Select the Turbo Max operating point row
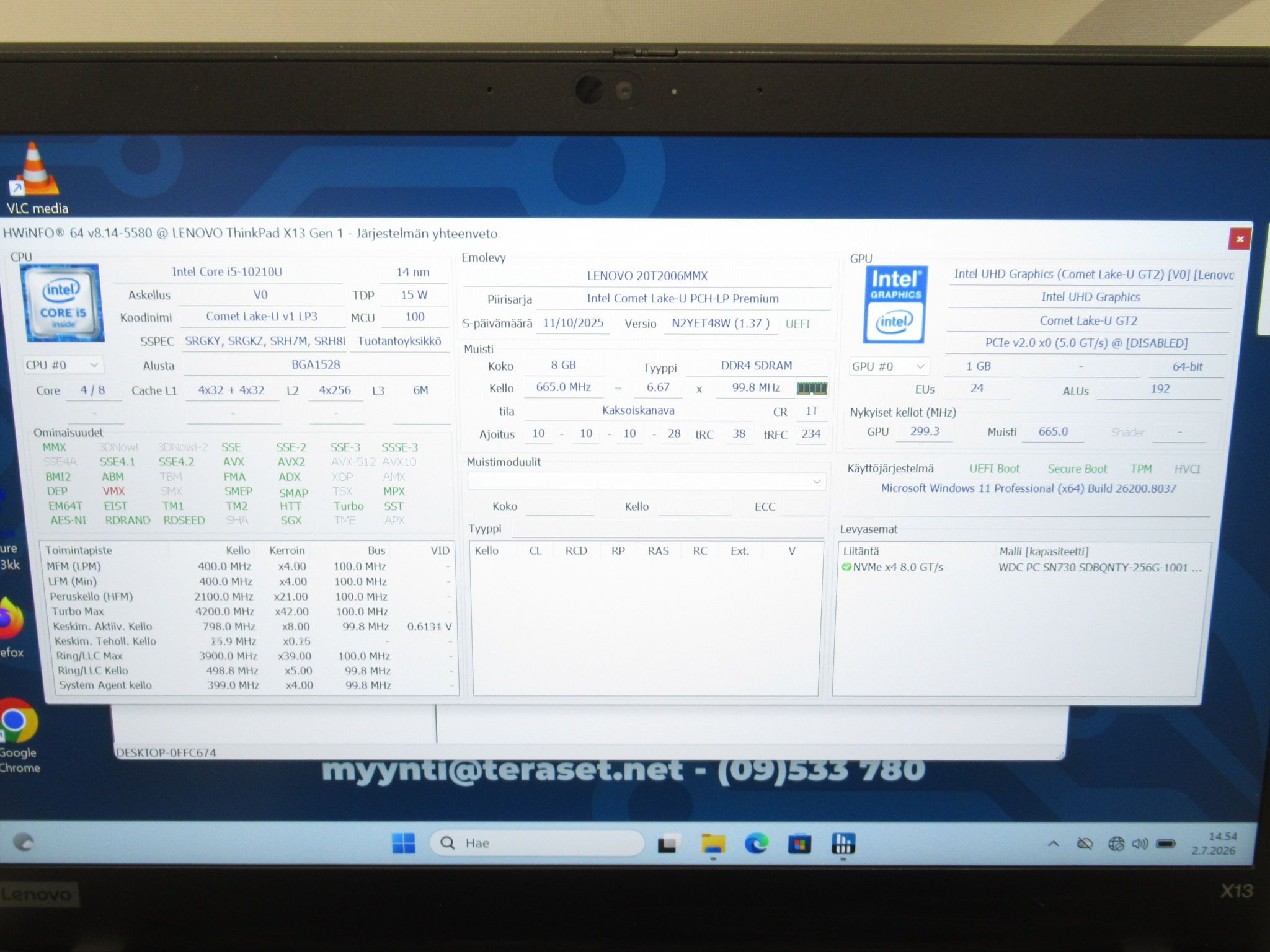 [x=251, y=611]
